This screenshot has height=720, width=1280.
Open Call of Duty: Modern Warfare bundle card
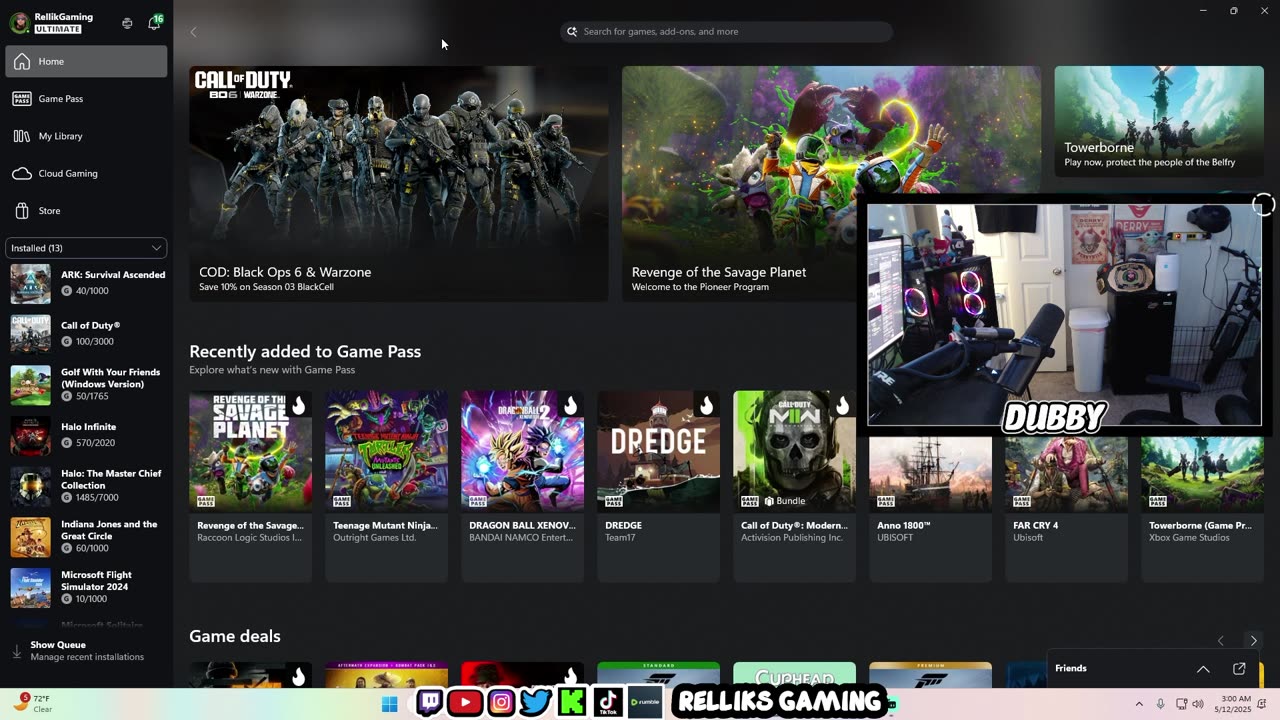coord(794,486)
